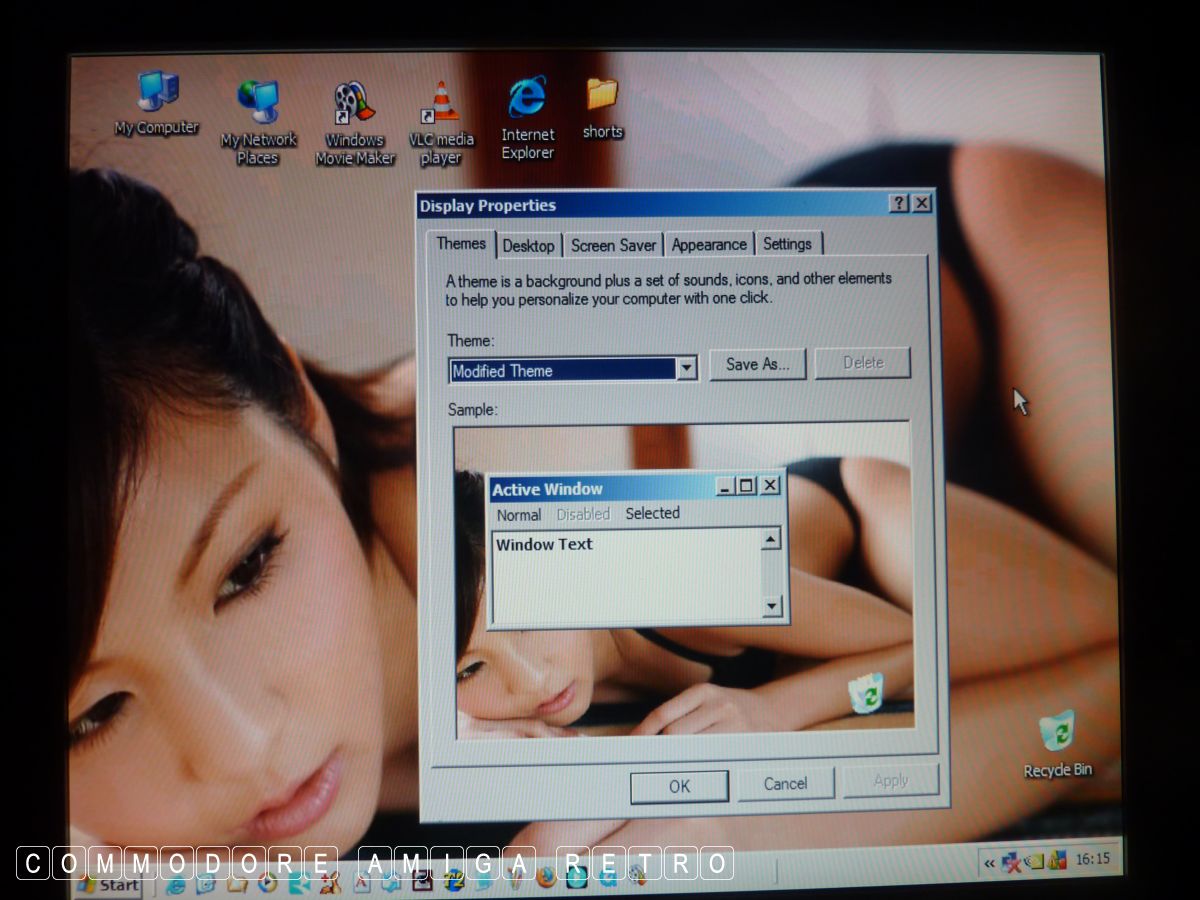This screenshot has height=900, width=1200.
Task: Switch to the Screen Saver tab
Action: coord(613,245)
